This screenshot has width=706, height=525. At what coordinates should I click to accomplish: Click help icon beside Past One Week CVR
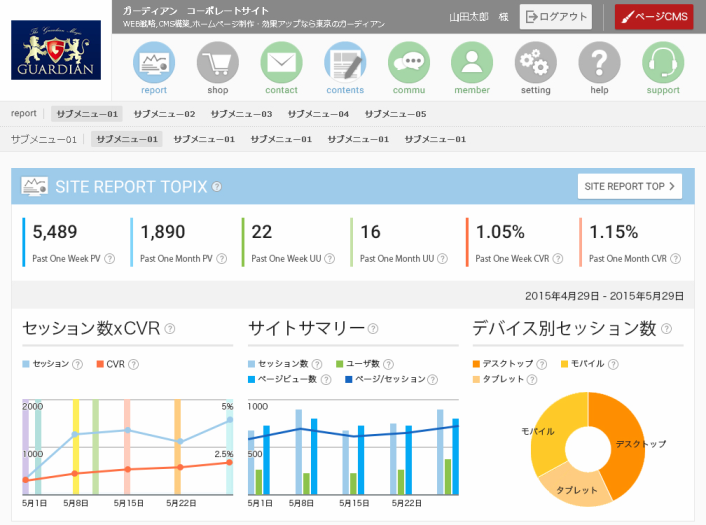point(558,258)
